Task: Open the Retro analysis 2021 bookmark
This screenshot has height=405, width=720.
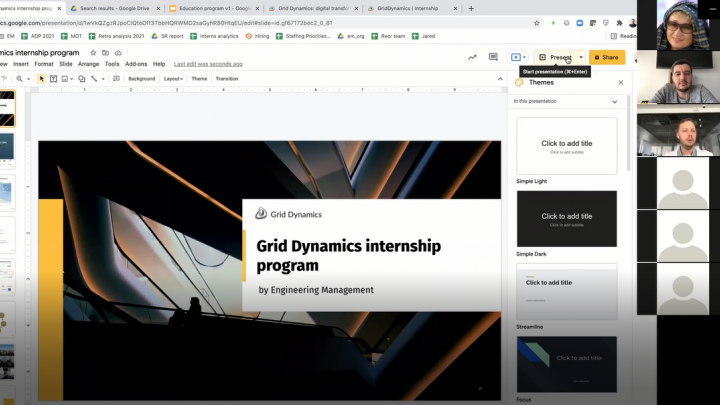Action: click(x=117, y=36)
